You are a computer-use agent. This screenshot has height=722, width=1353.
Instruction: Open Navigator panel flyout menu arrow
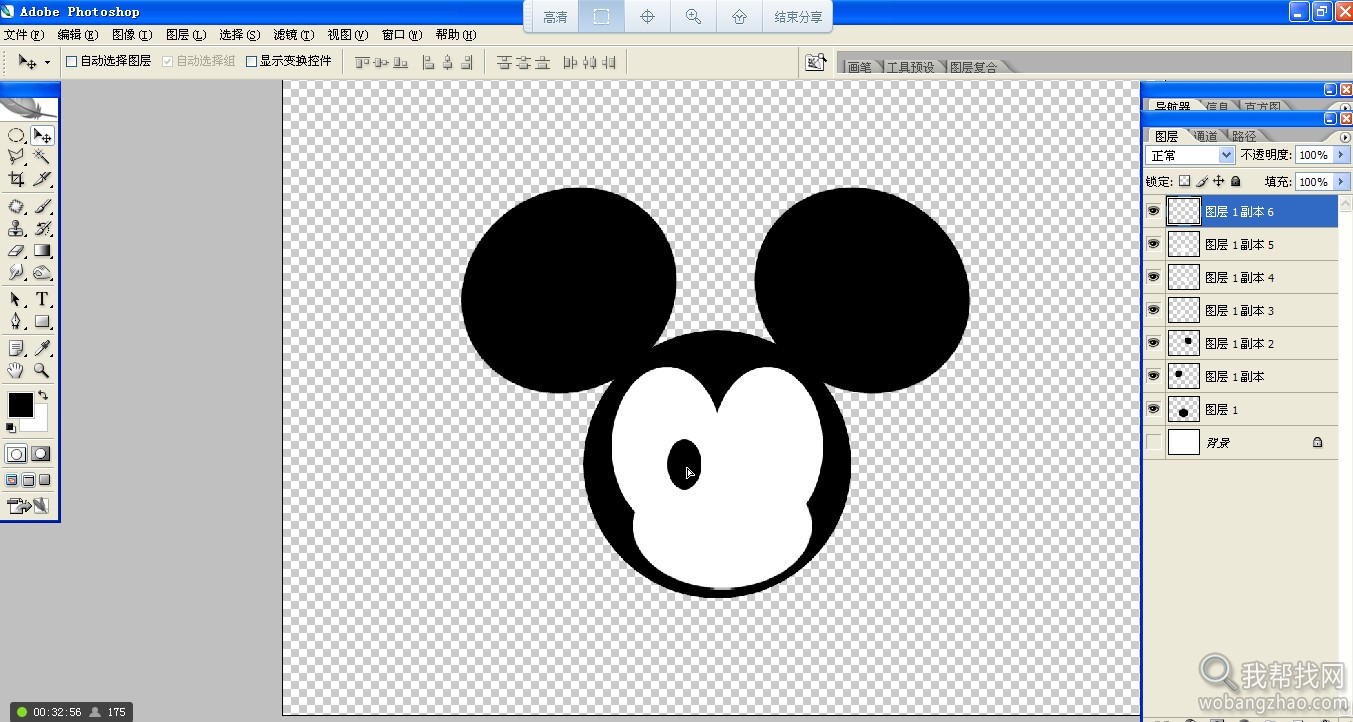click(x=1344, y=106)
